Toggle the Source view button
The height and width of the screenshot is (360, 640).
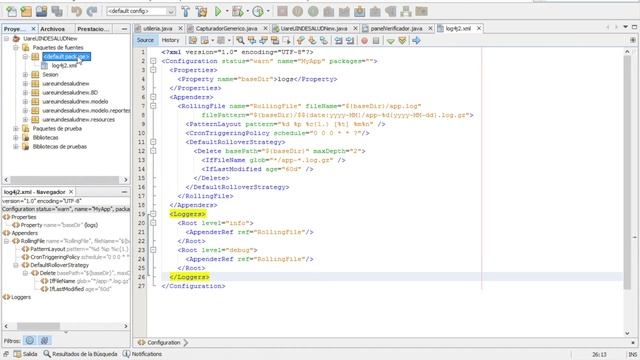point(145,40)
